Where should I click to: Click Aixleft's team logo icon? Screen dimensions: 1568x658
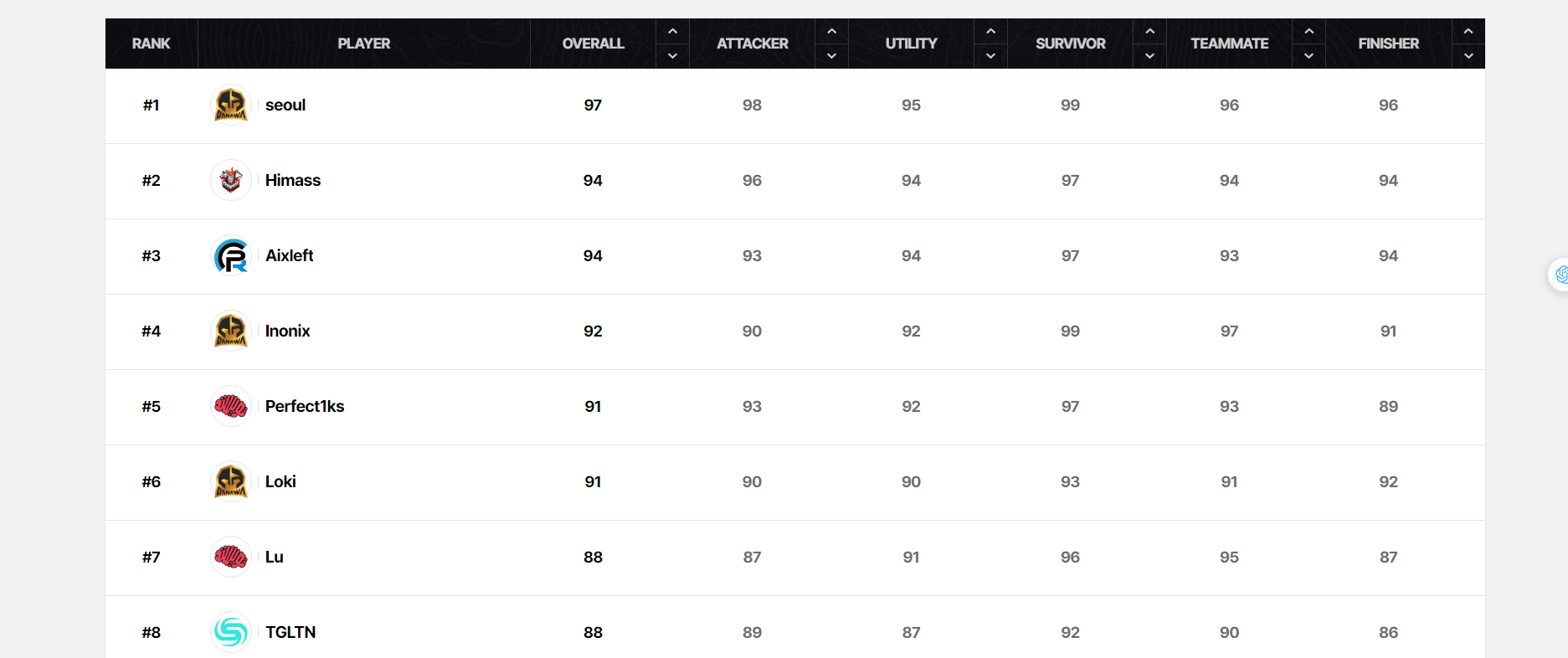(x=231, y=256)
